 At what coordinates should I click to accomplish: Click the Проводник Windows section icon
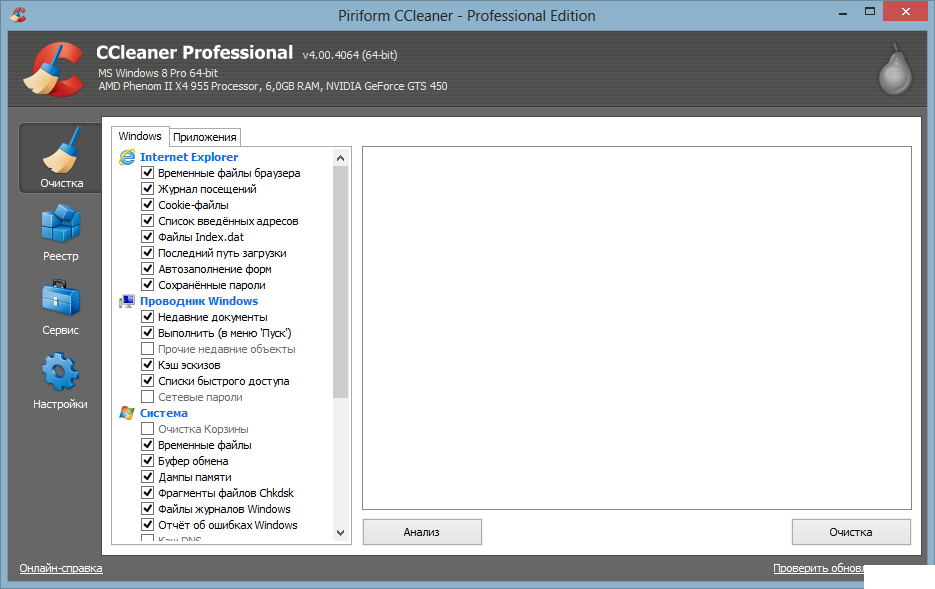[x=127, y=301]
